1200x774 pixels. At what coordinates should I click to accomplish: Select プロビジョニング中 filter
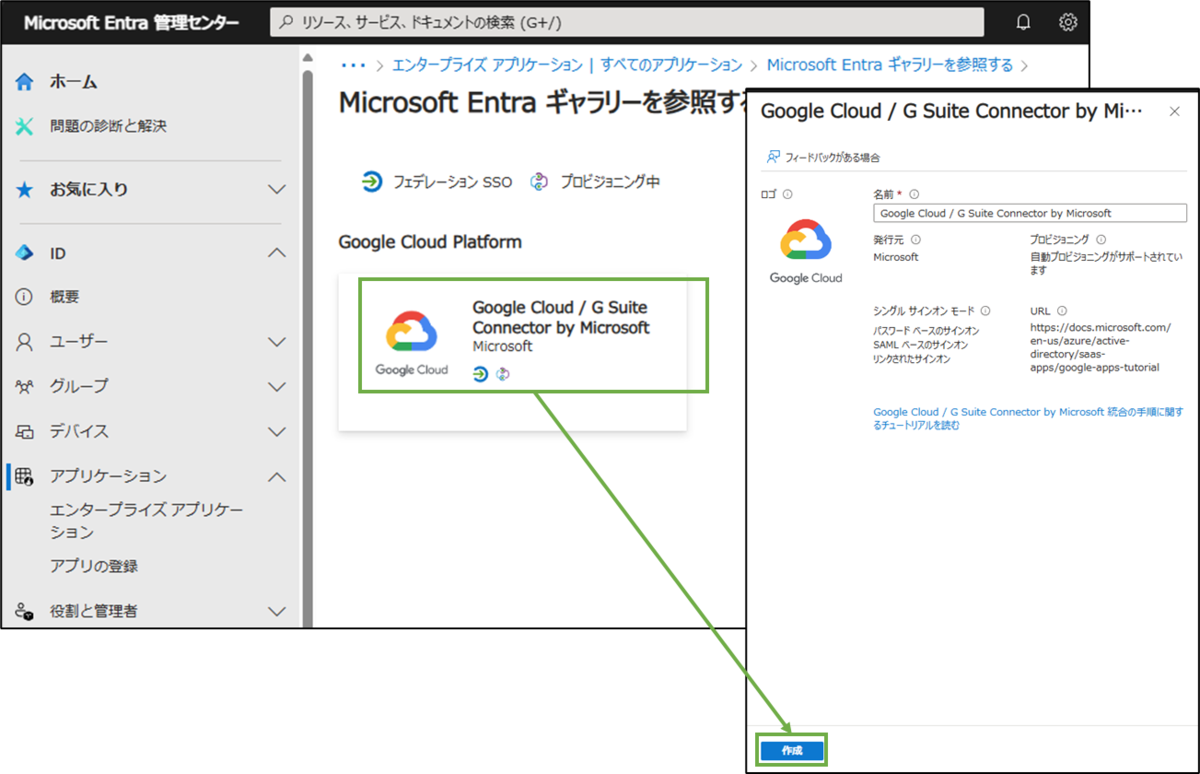tap(595, 182)
